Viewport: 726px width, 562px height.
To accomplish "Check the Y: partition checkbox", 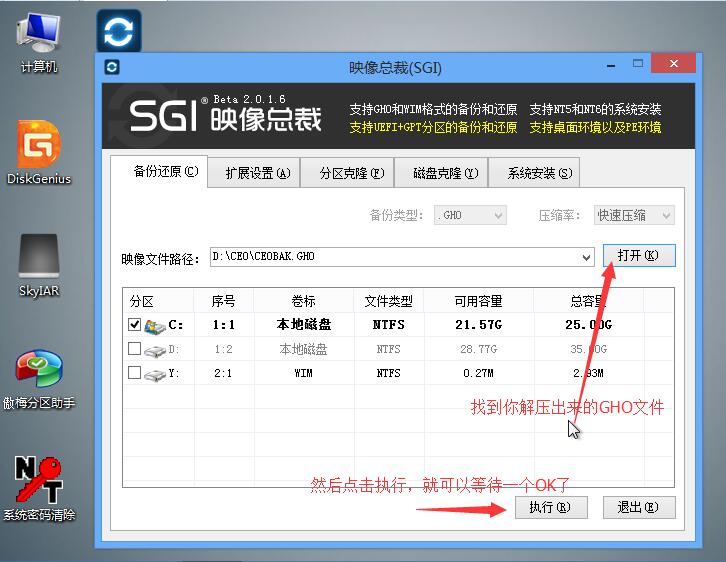I will pyautogui.click(x=134, y=373).
